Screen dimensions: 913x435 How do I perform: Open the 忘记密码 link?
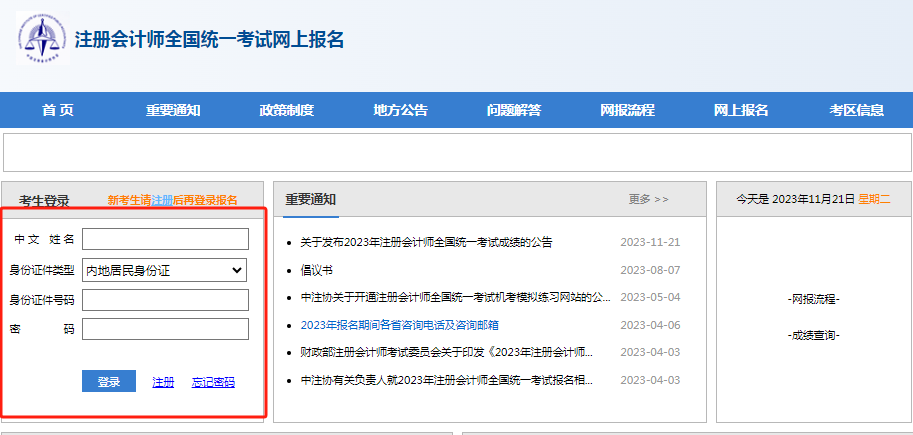(x=213, y=382)
